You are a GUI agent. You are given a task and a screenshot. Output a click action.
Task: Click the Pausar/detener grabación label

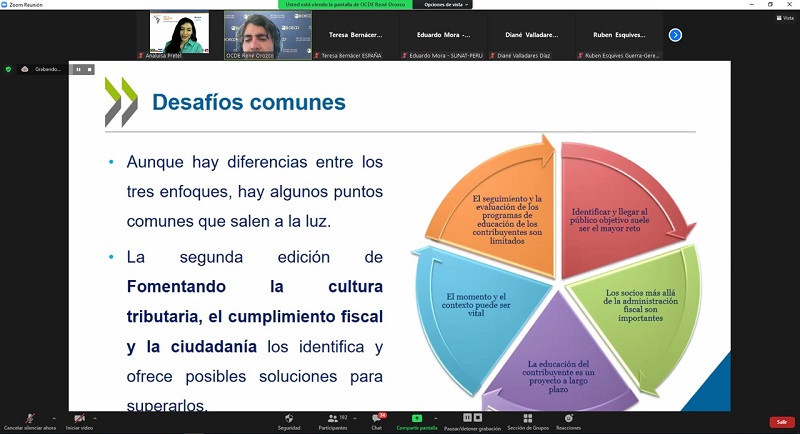tap(472, 428)
